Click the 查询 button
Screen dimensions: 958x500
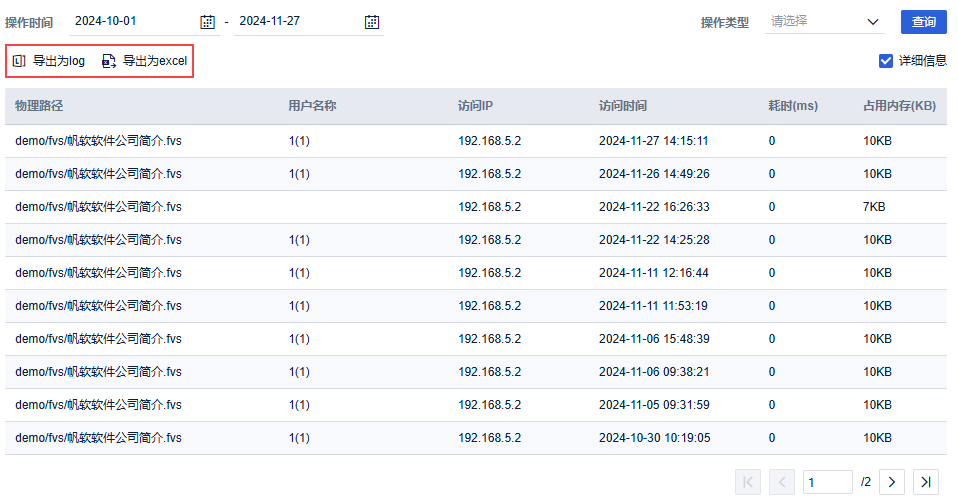(x=923, y=22)
